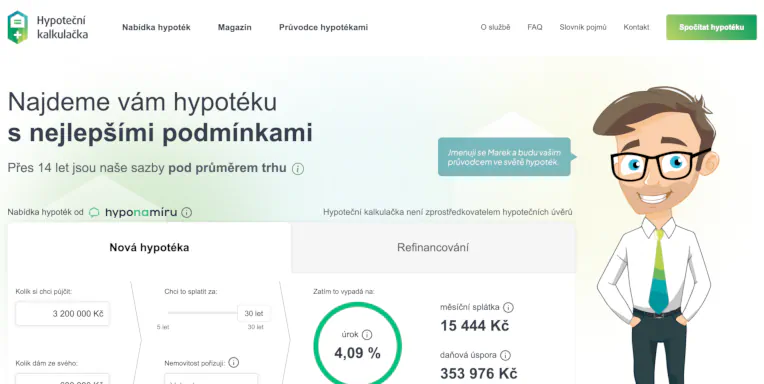Click the 'Zatím to vypadá na:' label

tap(344, 291)
